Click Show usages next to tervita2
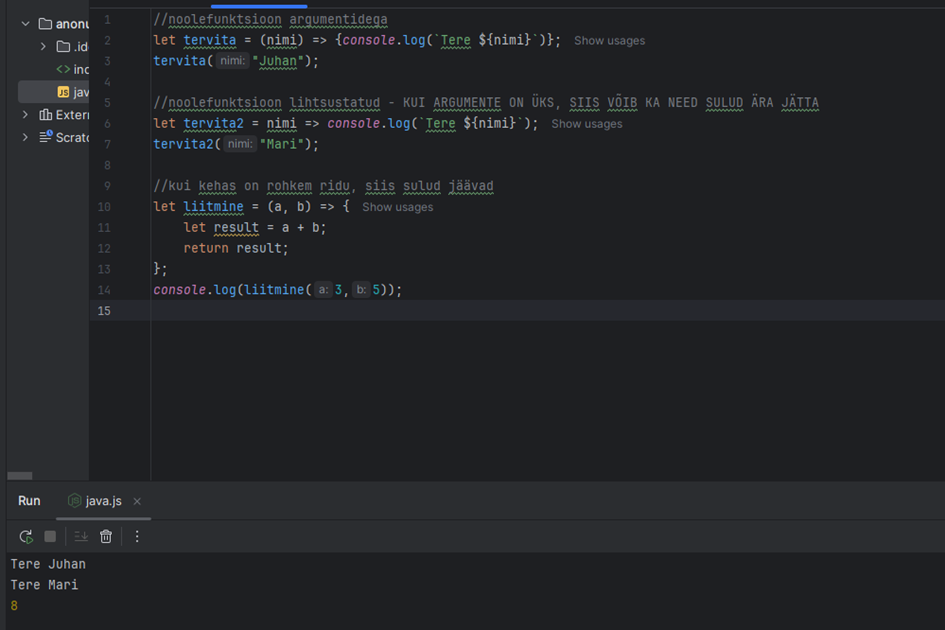The height and width of the screenshot is (630, 945). coord(586,124)
